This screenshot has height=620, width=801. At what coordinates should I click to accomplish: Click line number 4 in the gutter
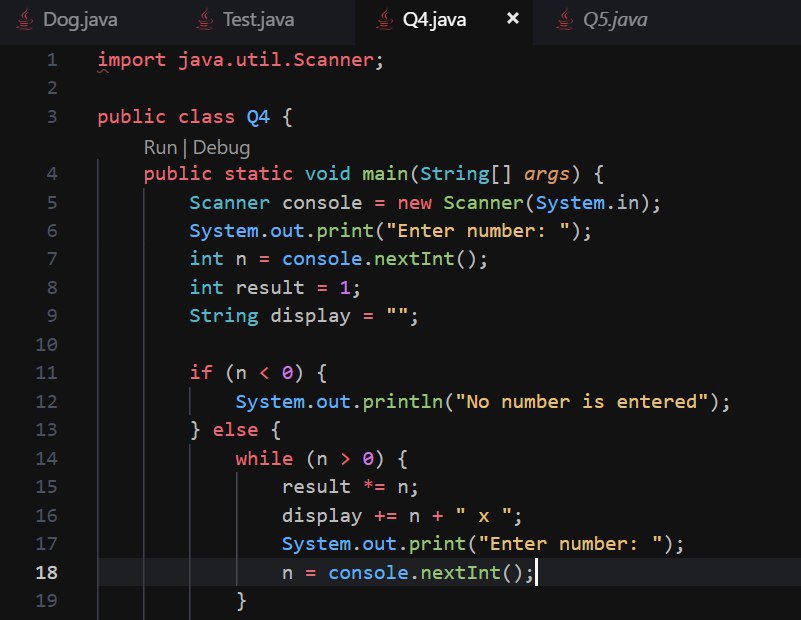(x=52, y=174)
